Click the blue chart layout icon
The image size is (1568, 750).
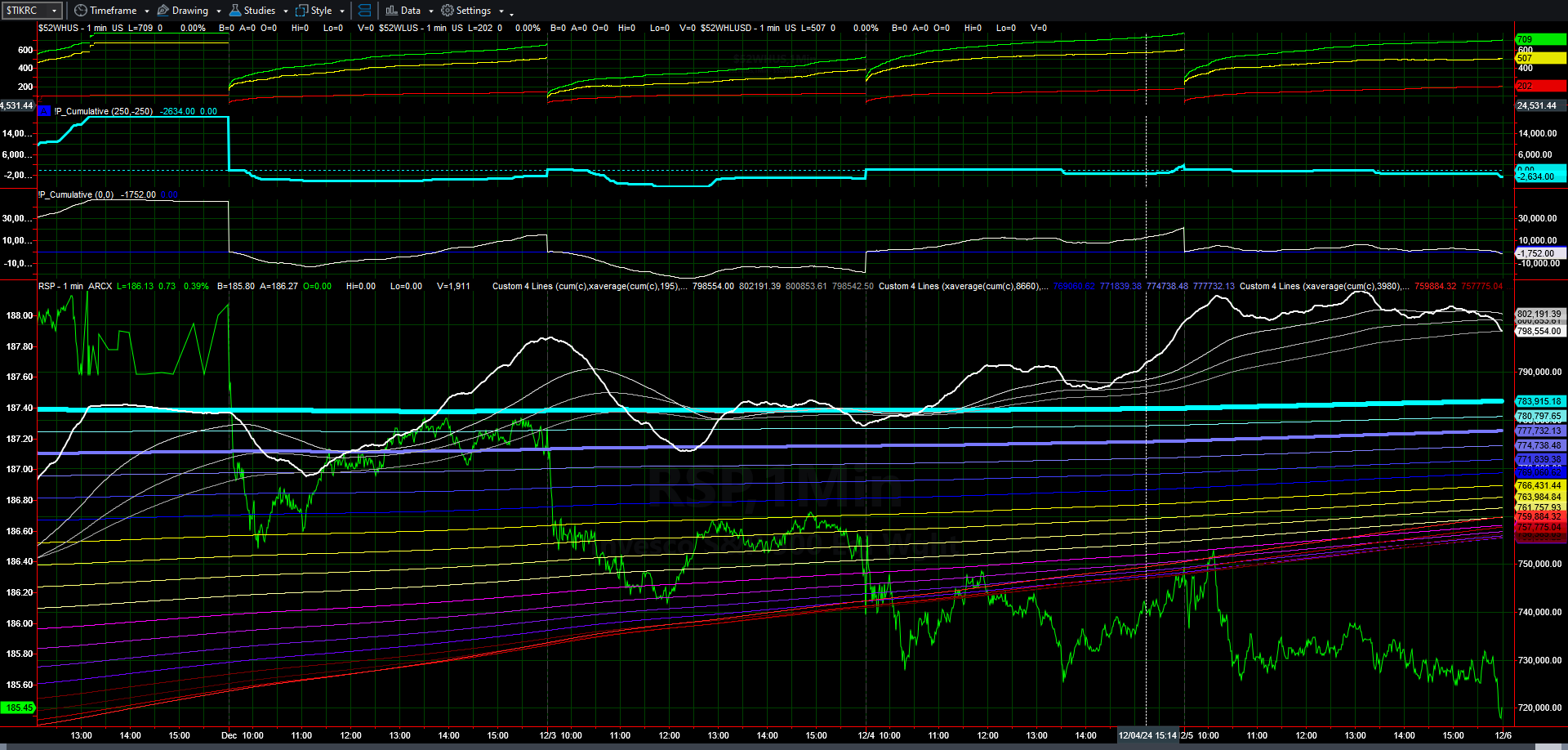[x=365, y=11]
